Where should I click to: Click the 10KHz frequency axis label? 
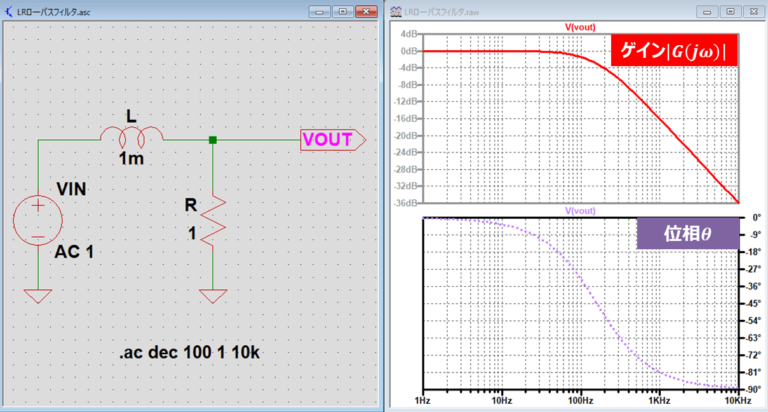click(x=739, y=401)
